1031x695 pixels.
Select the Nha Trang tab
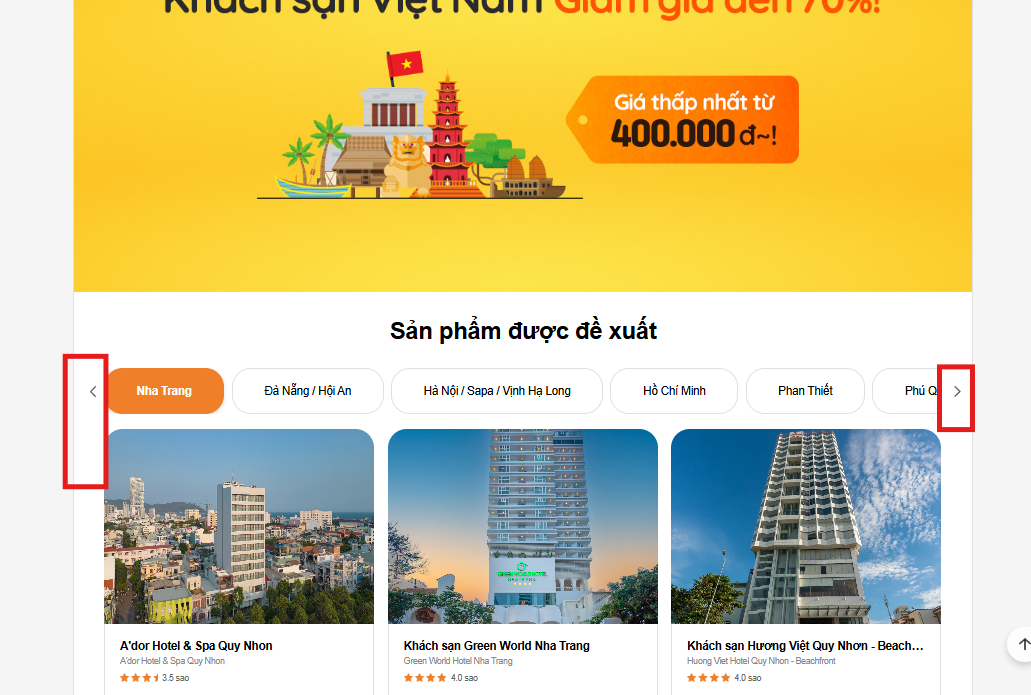click(x=164, y=391)
